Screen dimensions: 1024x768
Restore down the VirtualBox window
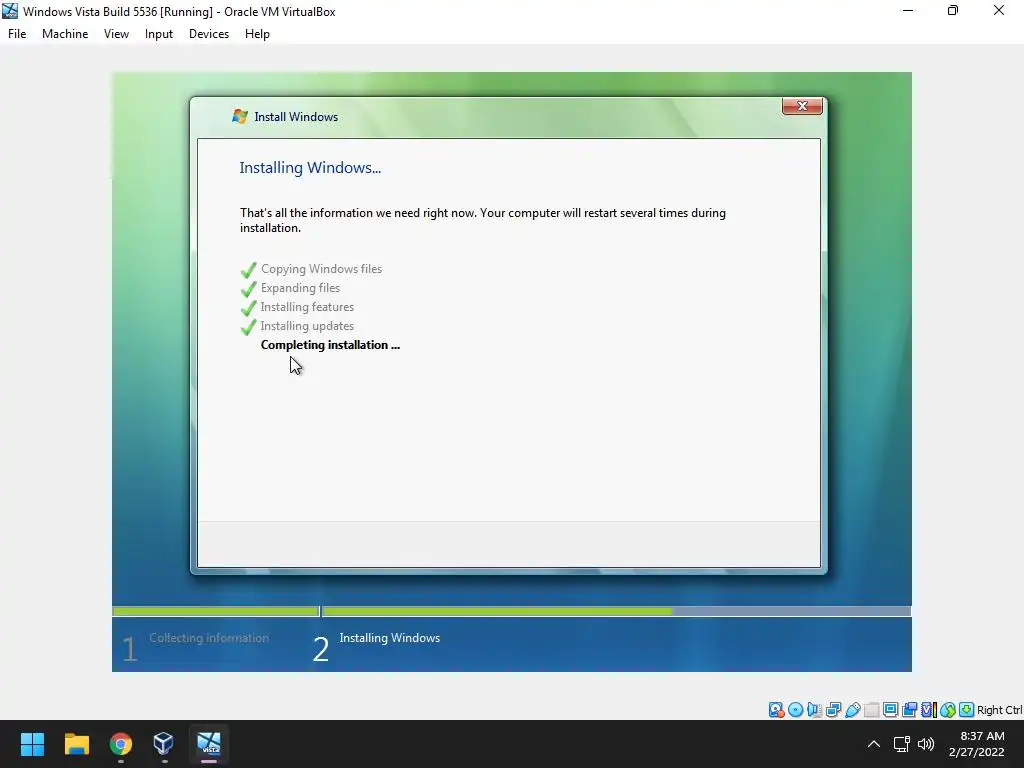point(953,10)
